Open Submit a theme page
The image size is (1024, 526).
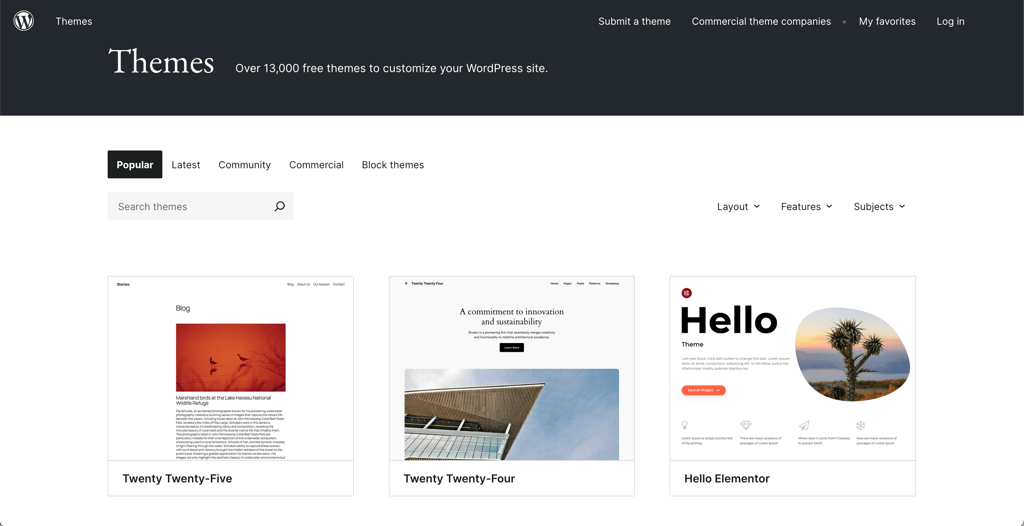[634, 22]
